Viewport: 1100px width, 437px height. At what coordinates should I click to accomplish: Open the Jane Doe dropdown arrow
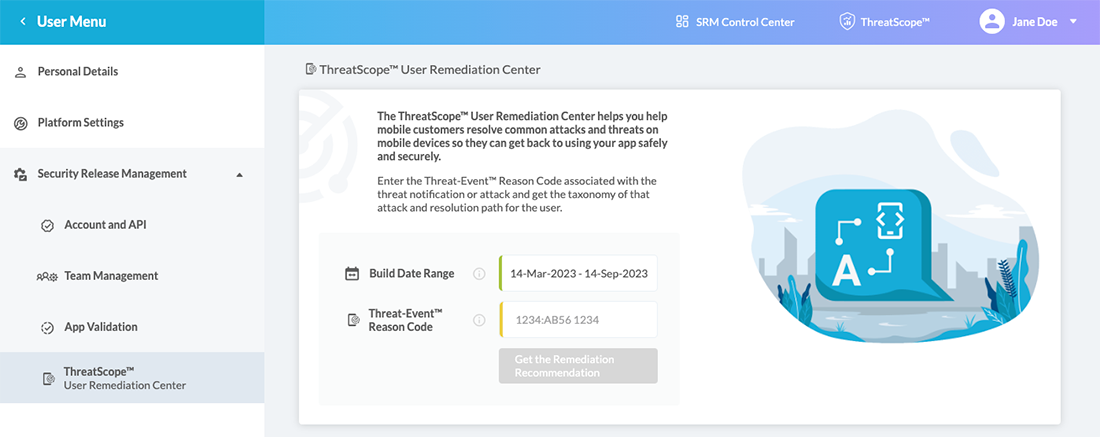tap(1073, 21)
